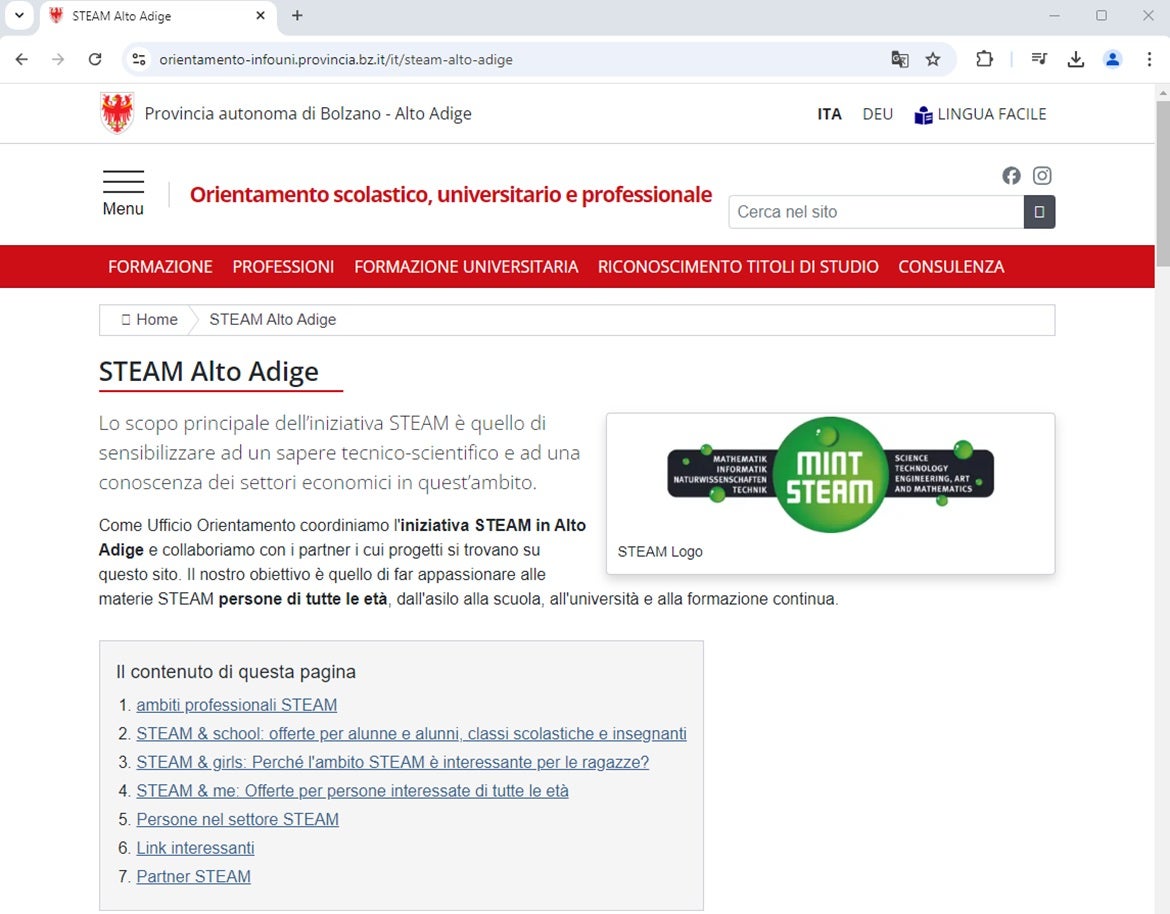1170x914 pixels.
Task: Open the Facebook page icon
Action: tap(1011, 175)
